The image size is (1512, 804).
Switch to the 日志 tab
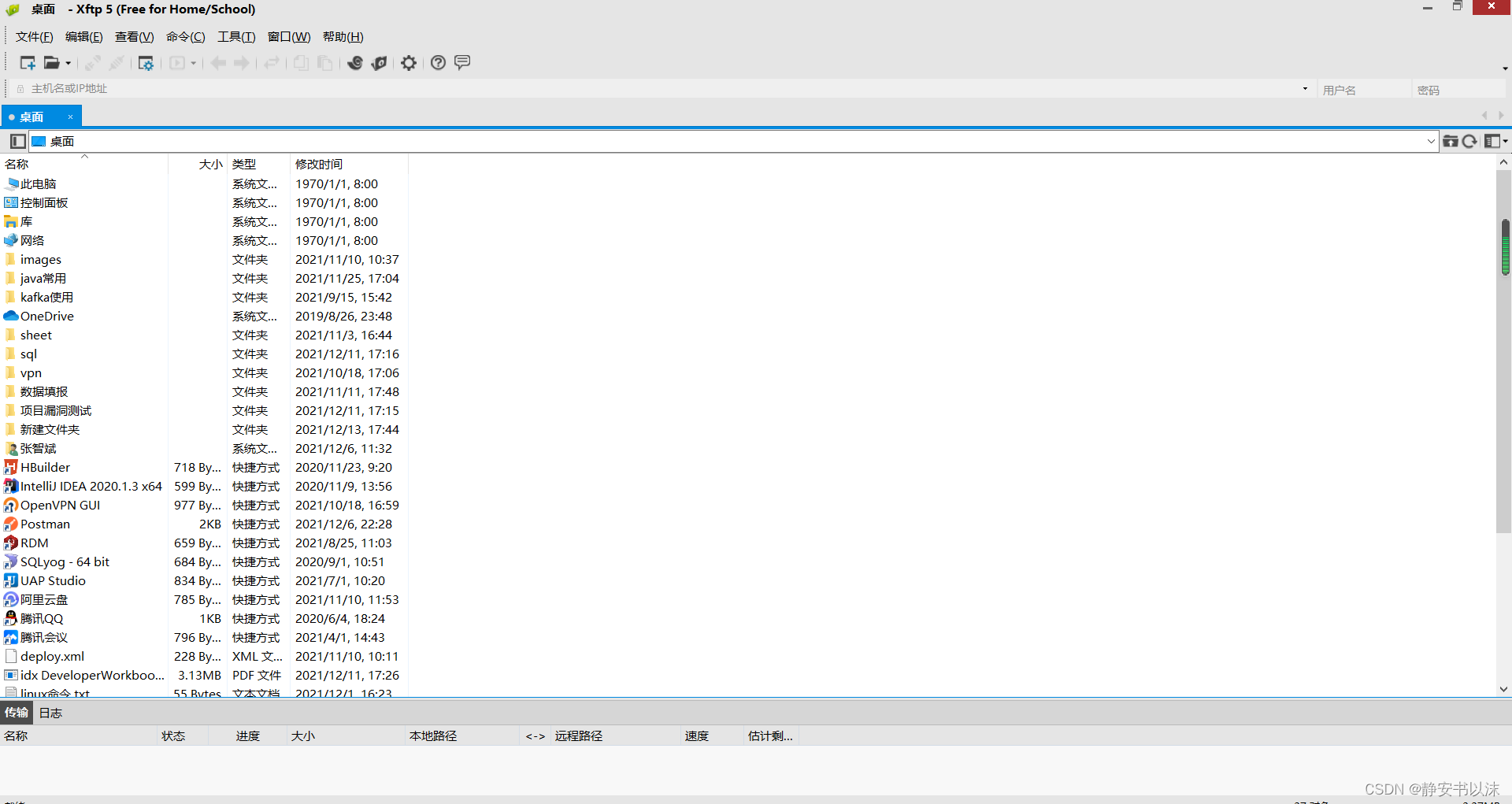click(x=50, y=713)
